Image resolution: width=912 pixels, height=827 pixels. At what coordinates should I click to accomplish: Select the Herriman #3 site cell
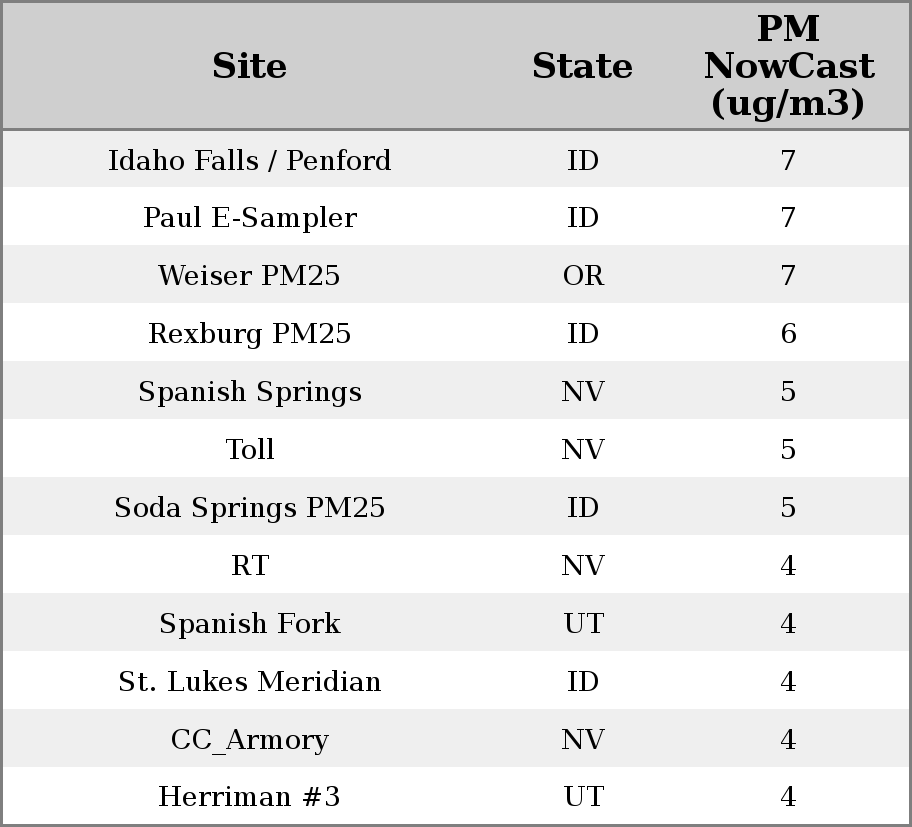[249, 797]
